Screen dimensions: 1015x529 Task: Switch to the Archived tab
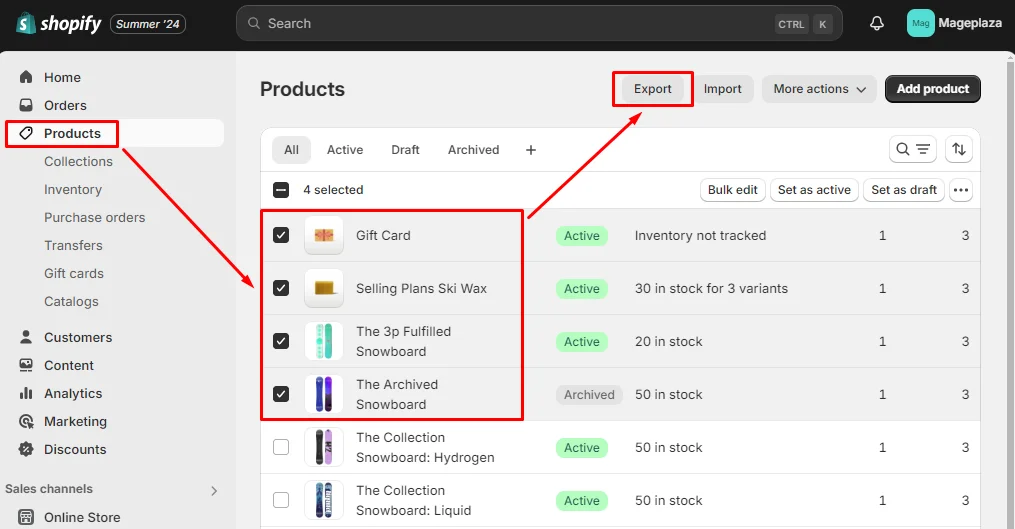click(474, 150)
